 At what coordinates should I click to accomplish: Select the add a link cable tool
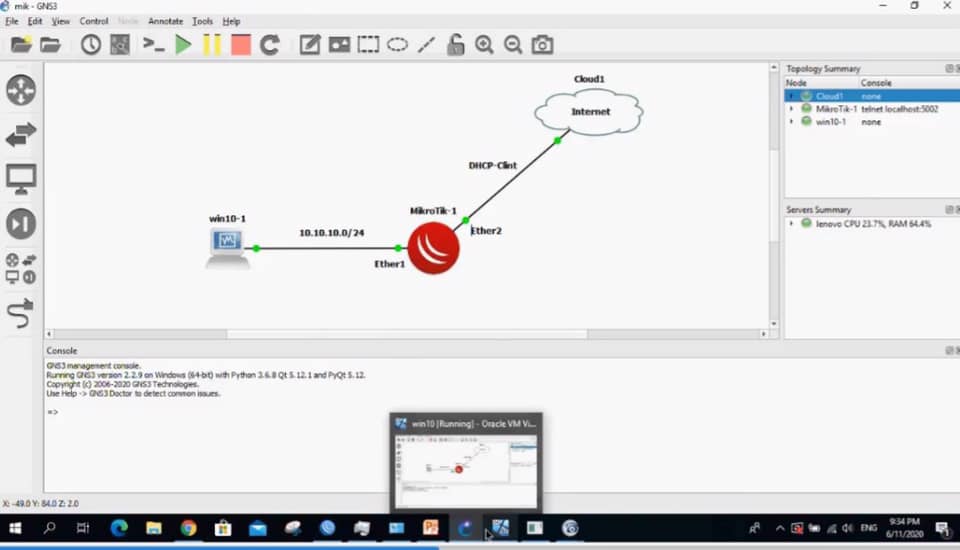[x=21, y=314]
